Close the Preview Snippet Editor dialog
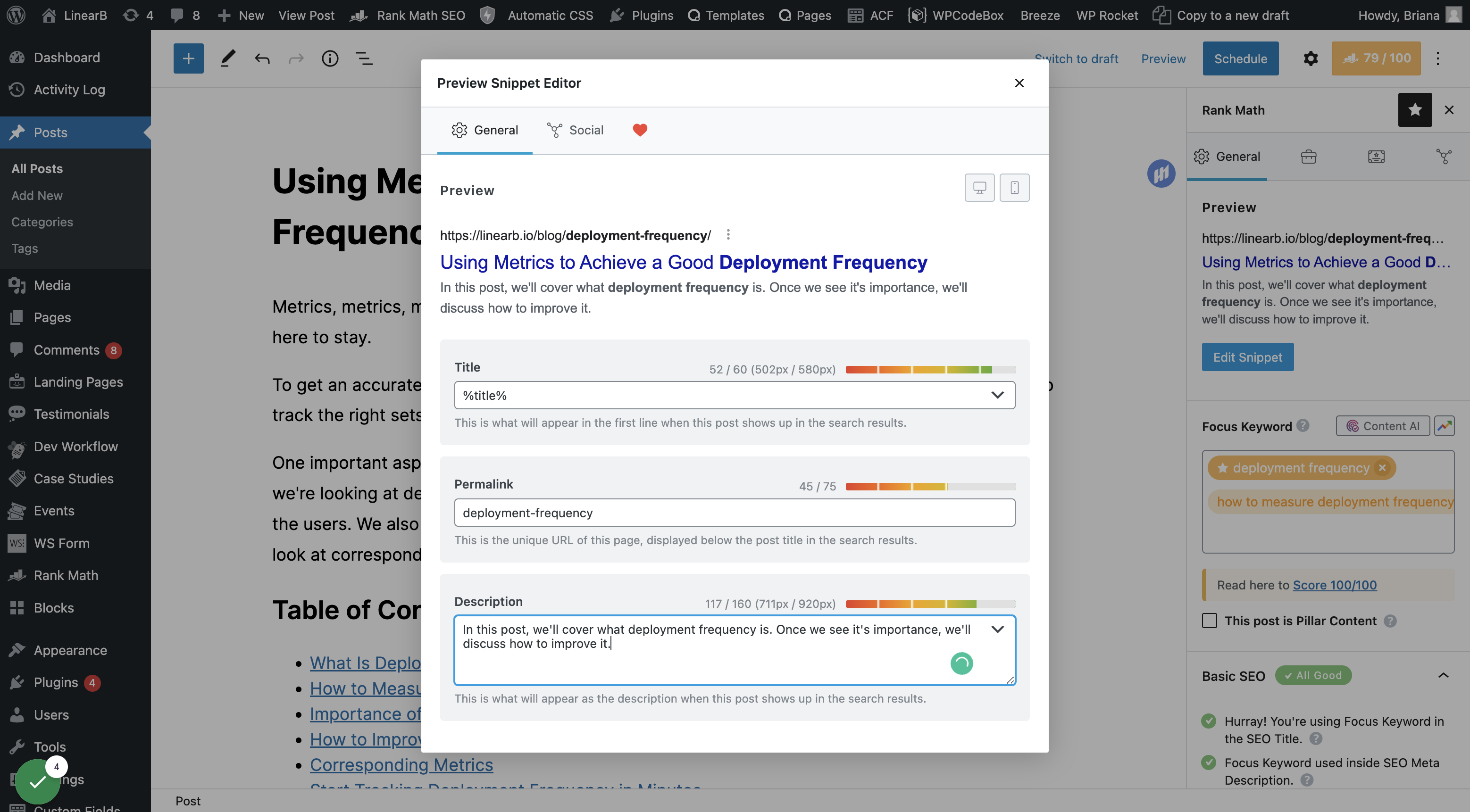 1019,83
